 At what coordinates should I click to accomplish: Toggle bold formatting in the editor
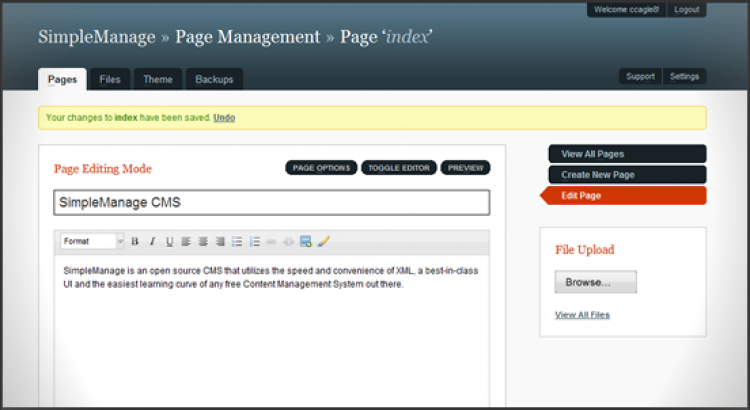(135, 242)
